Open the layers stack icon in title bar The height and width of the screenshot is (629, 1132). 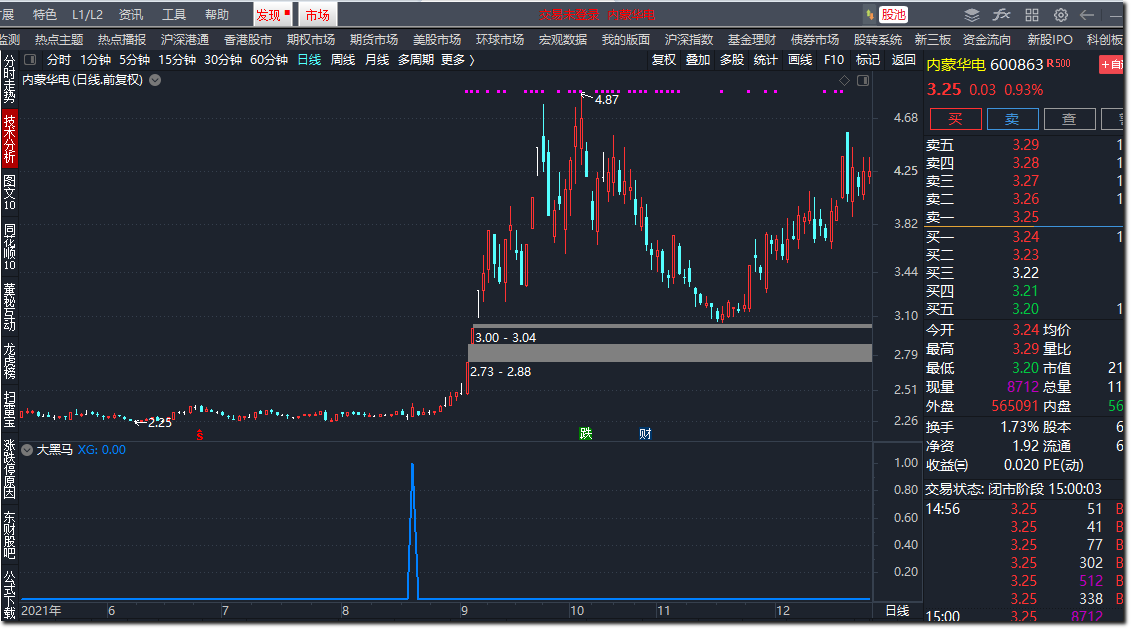(972, 14)
